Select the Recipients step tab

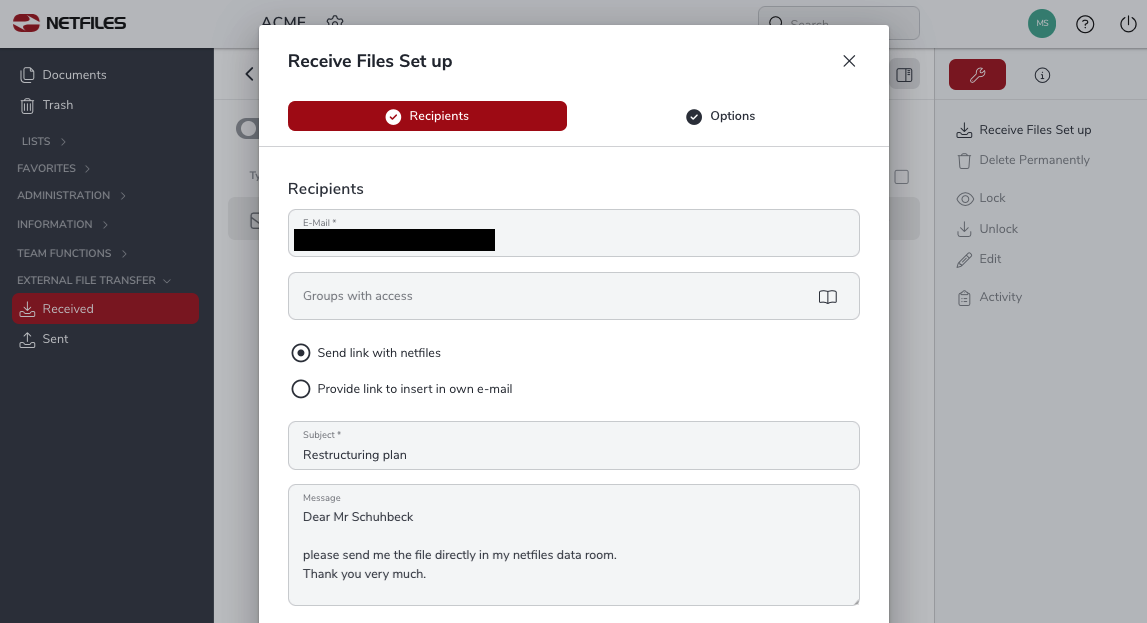[427, 116]
